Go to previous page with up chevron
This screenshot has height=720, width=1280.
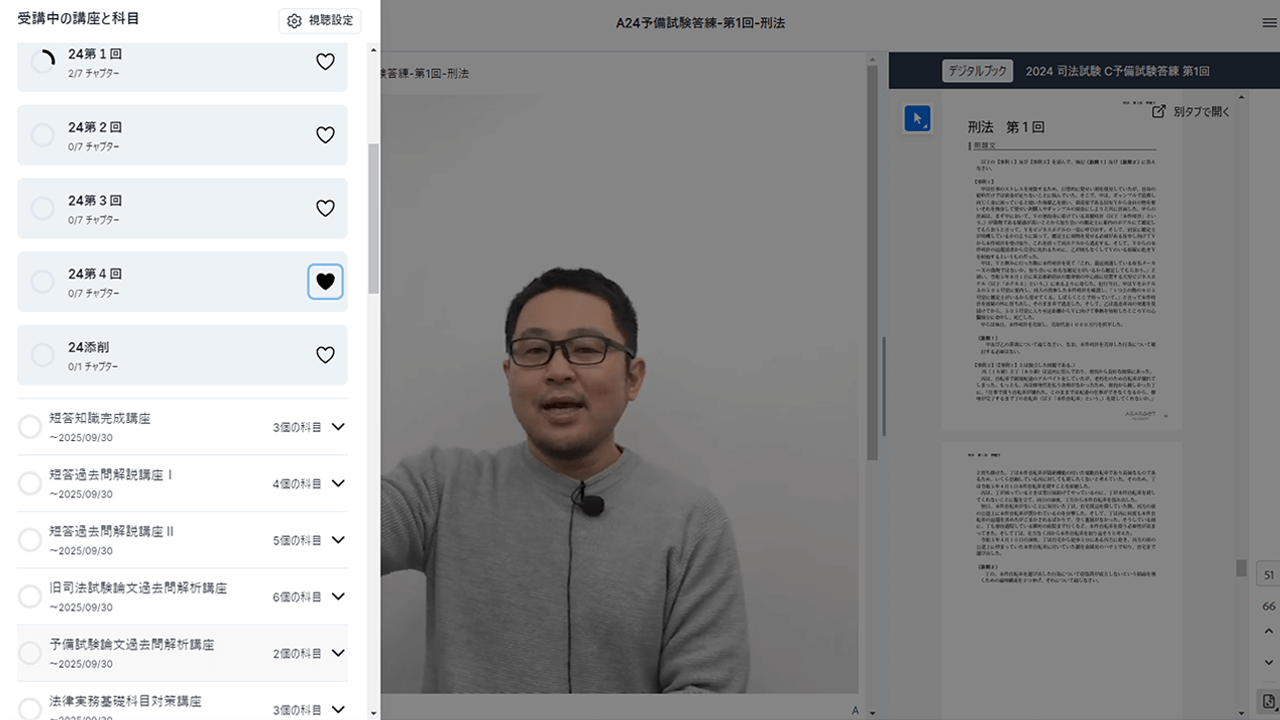(x=1269, y=631)
